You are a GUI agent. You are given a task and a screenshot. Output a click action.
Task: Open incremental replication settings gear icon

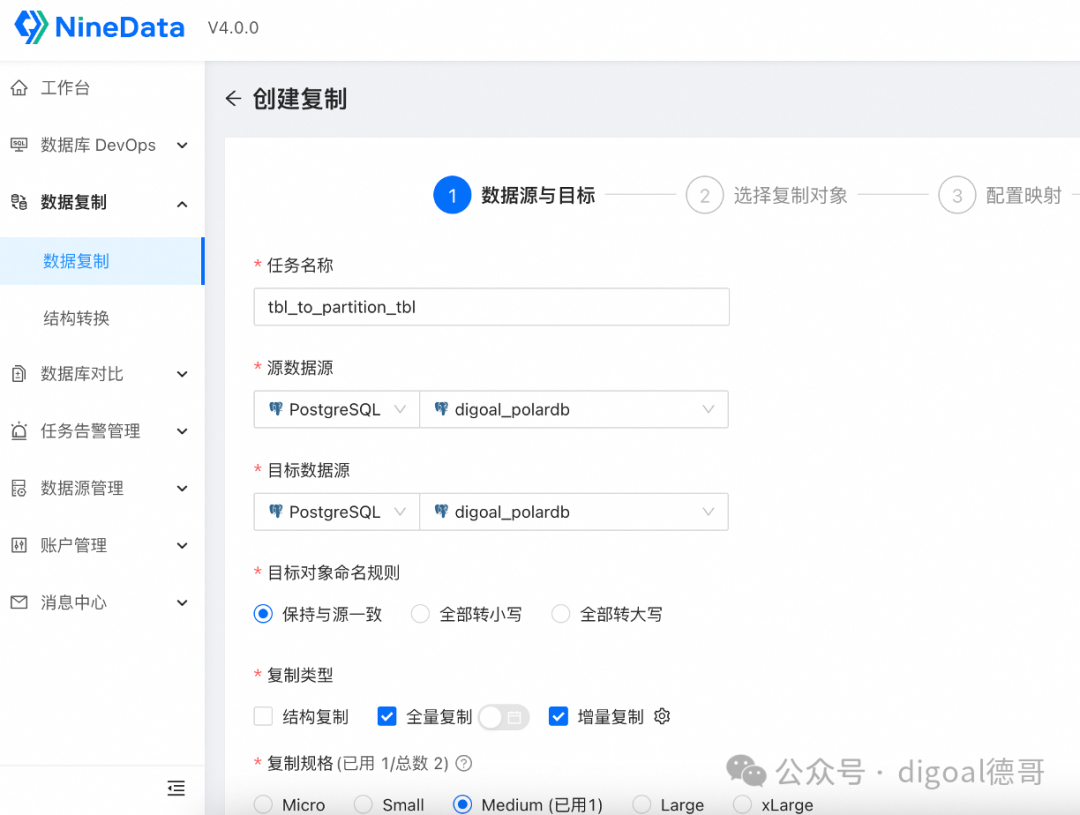pos(662,716)
